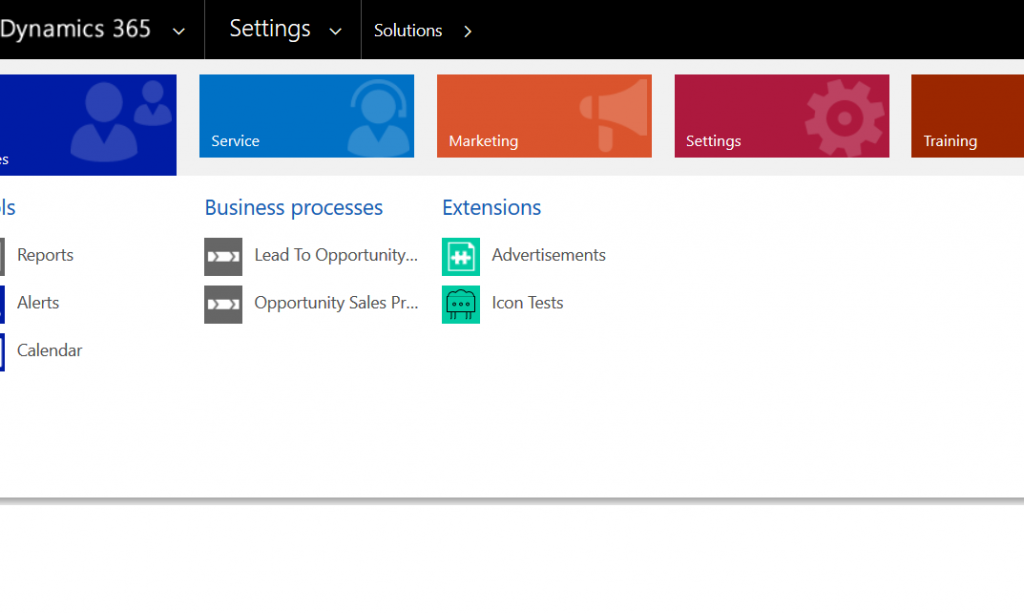Open the Reports link

coord(45,255)
